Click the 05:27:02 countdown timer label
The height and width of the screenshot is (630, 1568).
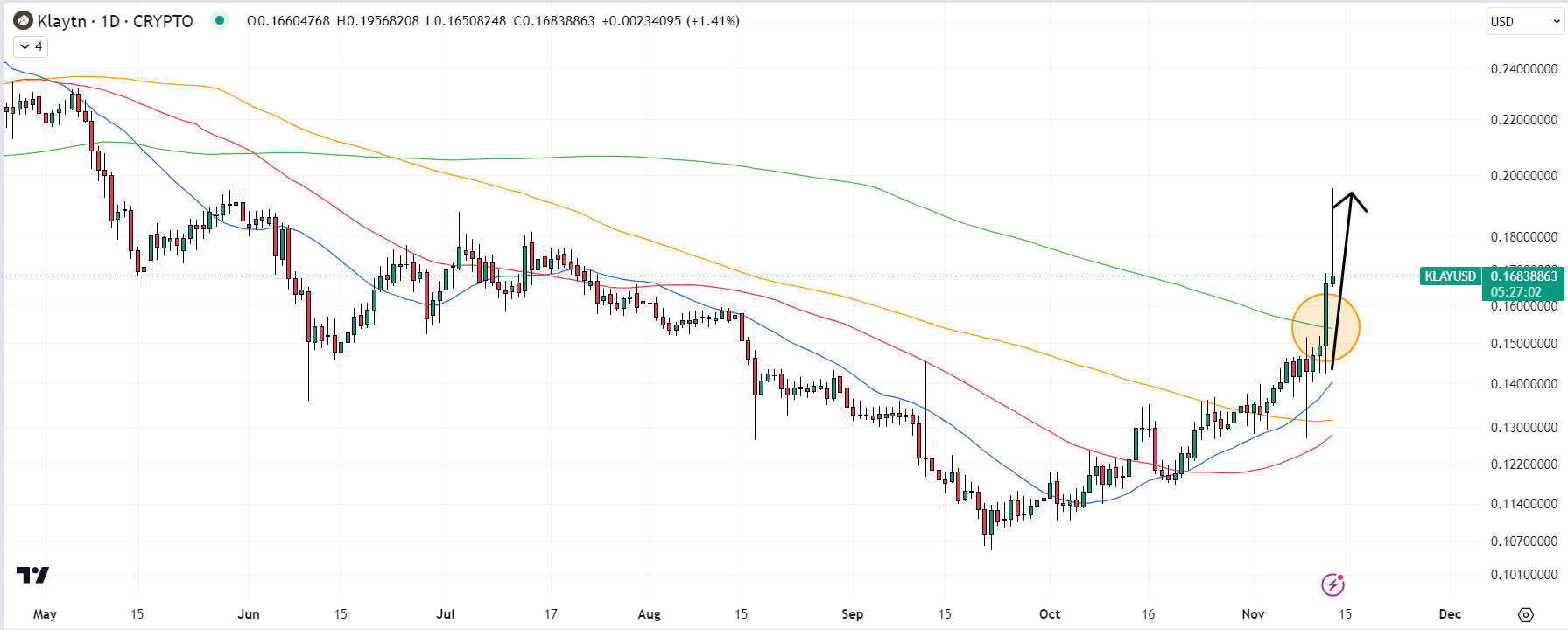tap(1516, 292)
